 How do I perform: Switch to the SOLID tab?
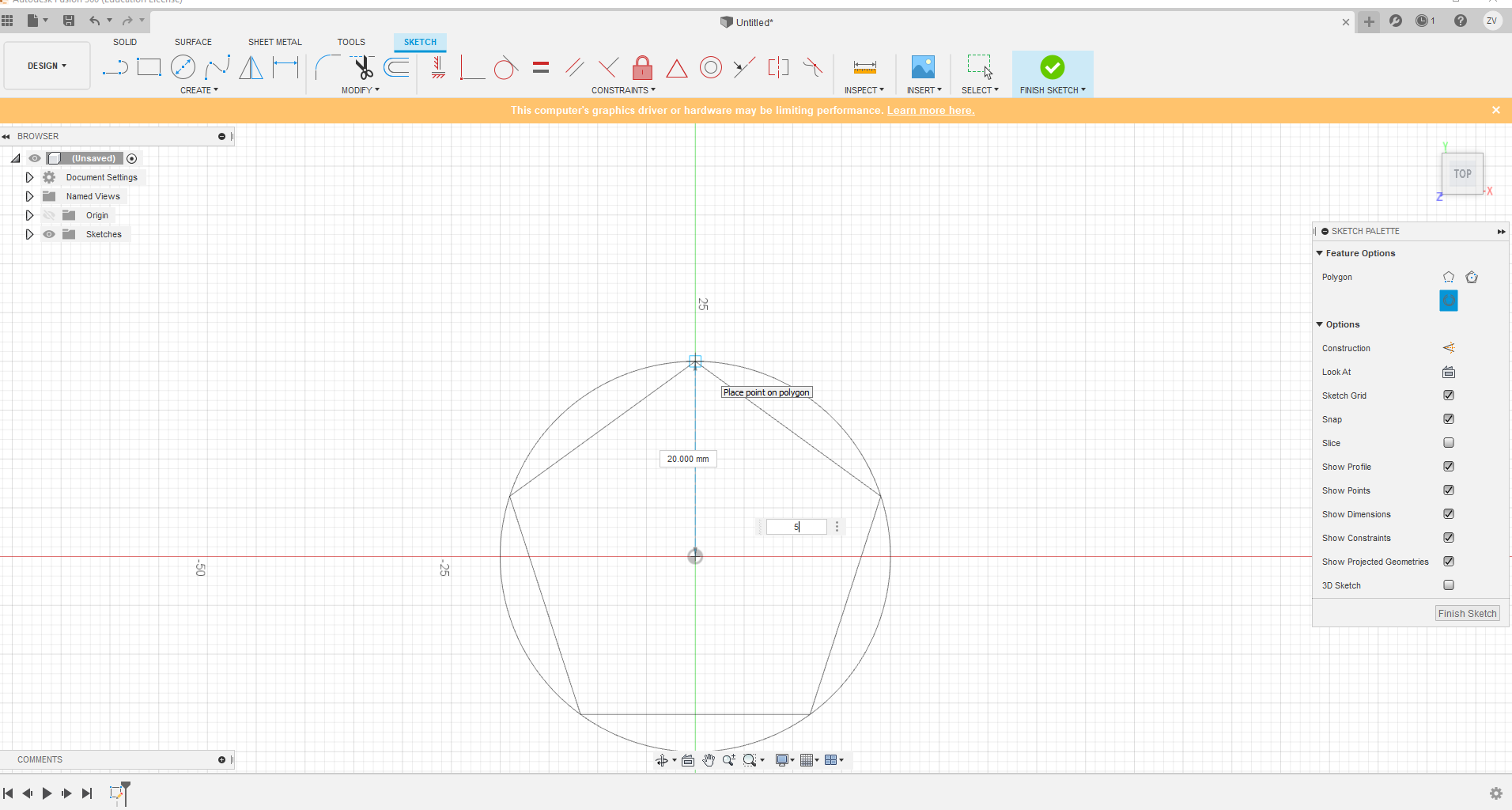125,42
